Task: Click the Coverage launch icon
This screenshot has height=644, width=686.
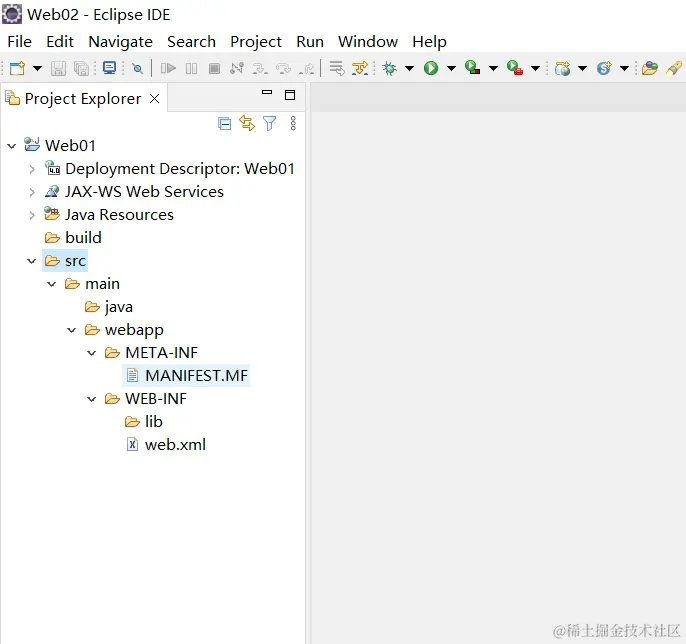Action: (472, 68)
